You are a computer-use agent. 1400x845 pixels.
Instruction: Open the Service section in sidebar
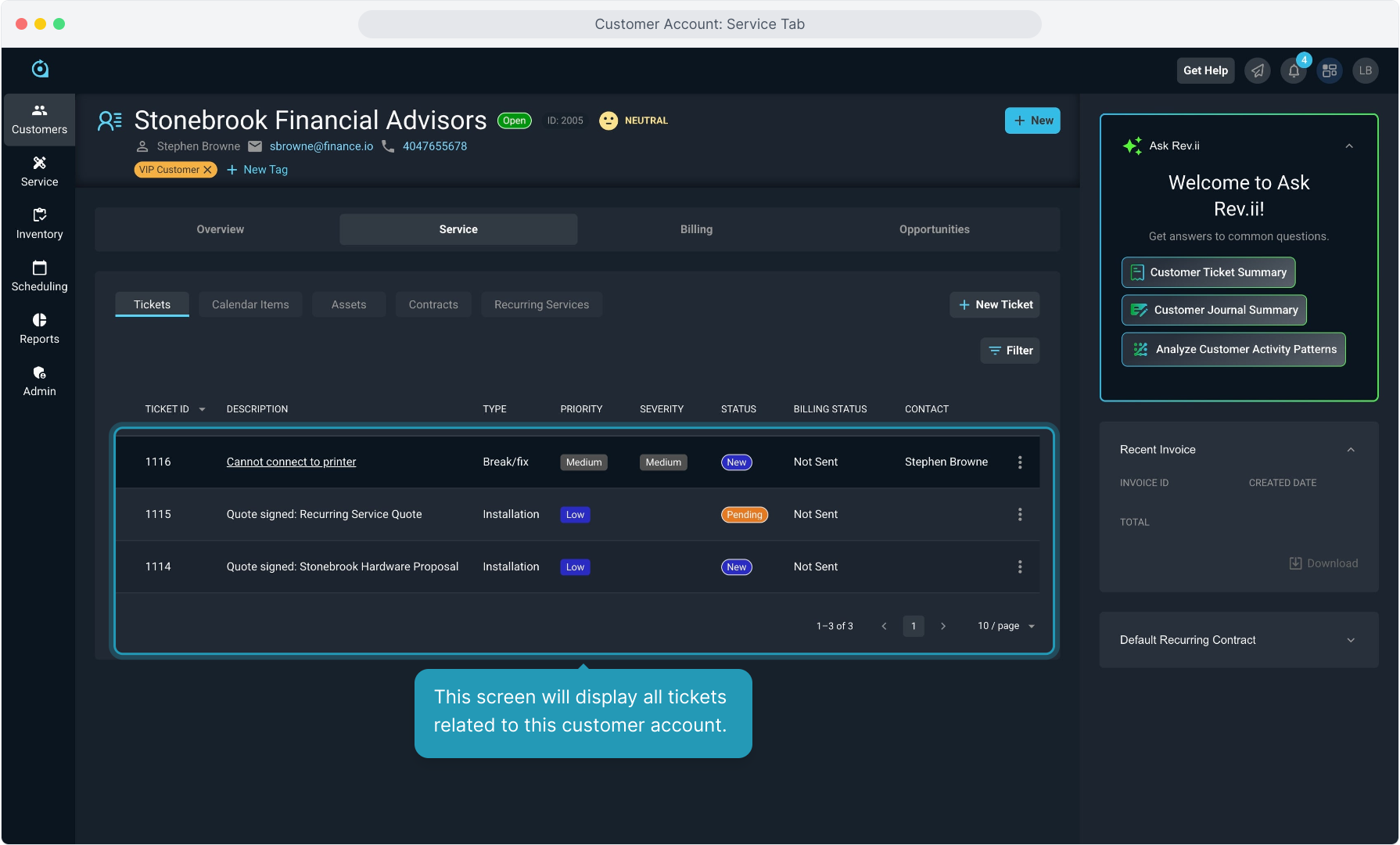[x=39, y=171]
